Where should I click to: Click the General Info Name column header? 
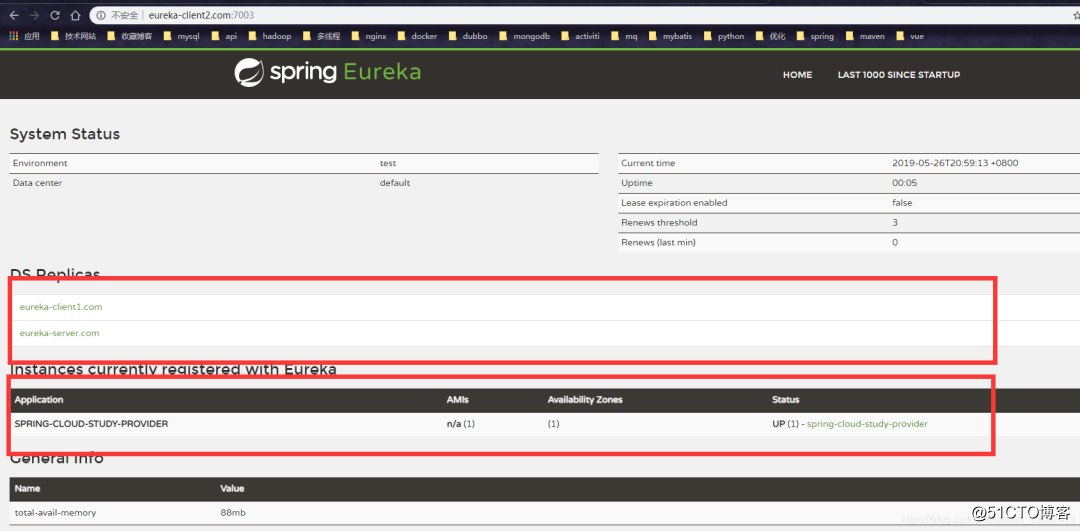28,488
